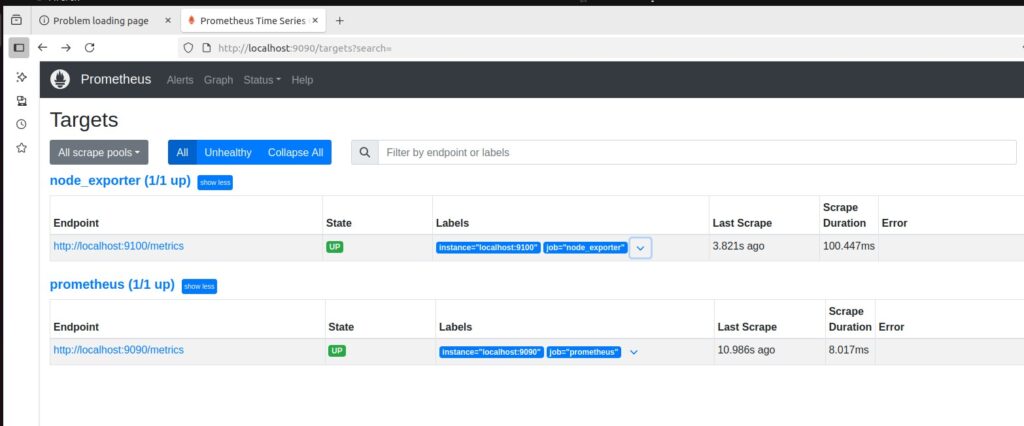Open the Firefox tab overview icon
The height and width of the screenshot is (426, 1024).
click(x=16, y=20)
